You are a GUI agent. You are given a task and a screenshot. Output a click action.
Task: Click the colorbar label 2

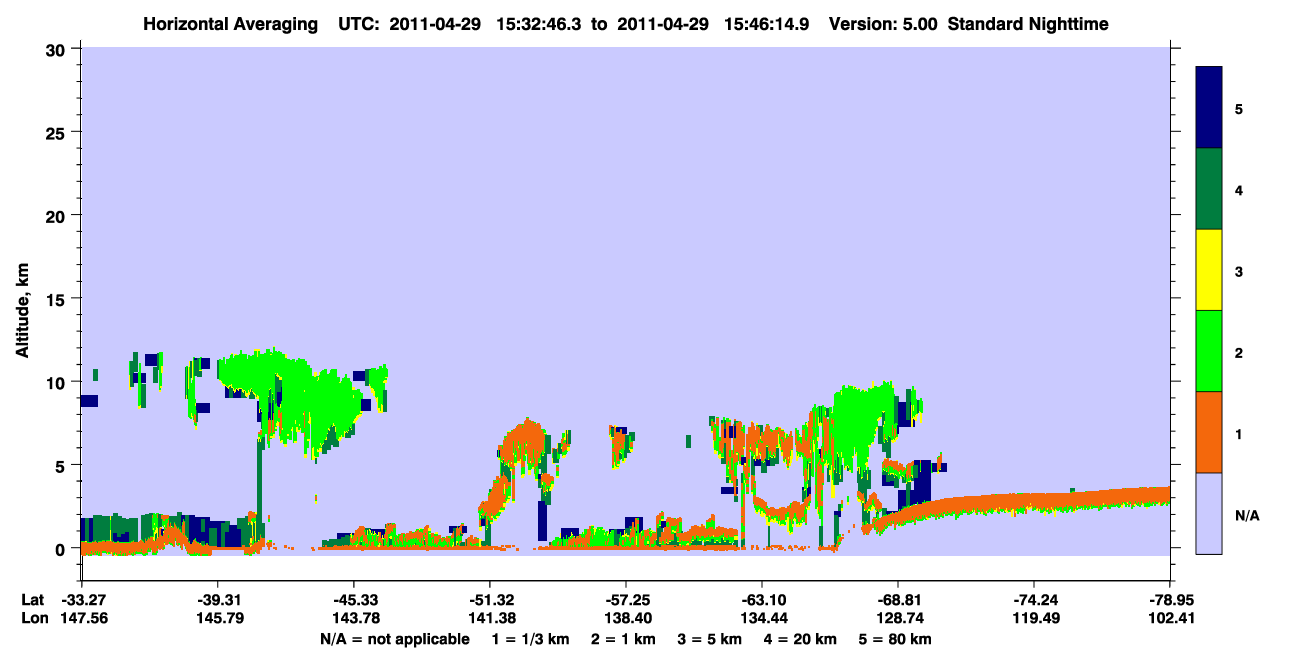tap(1239, 353)
